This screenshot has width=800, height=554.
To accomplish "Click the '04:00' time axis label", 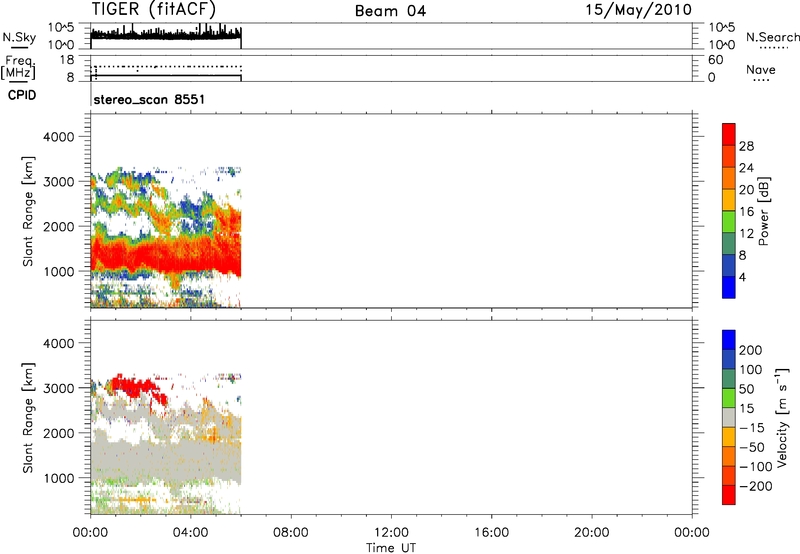I will pos(190,533).
